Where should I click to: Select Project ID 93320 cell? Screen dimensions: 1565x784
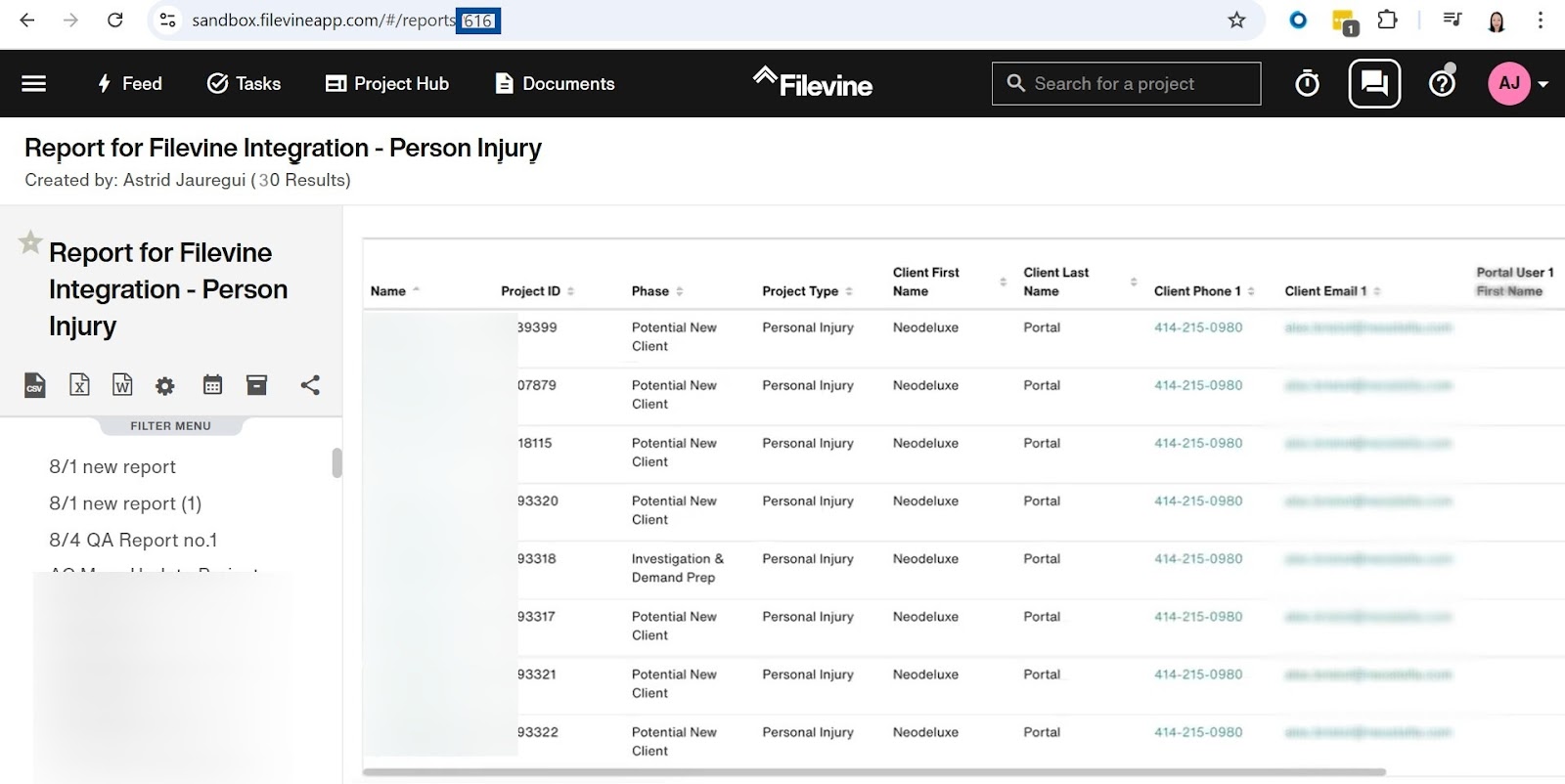click(538, 501)
